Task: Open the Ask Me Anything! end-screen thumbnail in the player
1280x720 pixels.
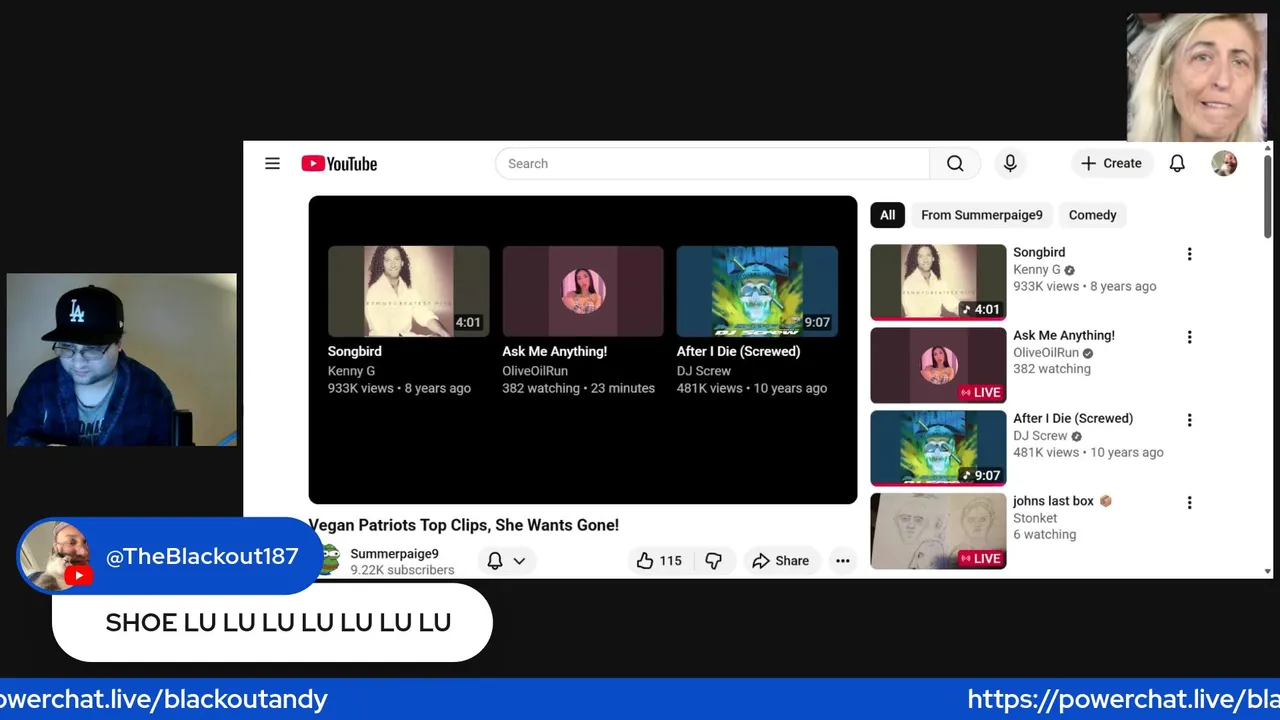Action: pyautogui.click(x=583, y=291)
